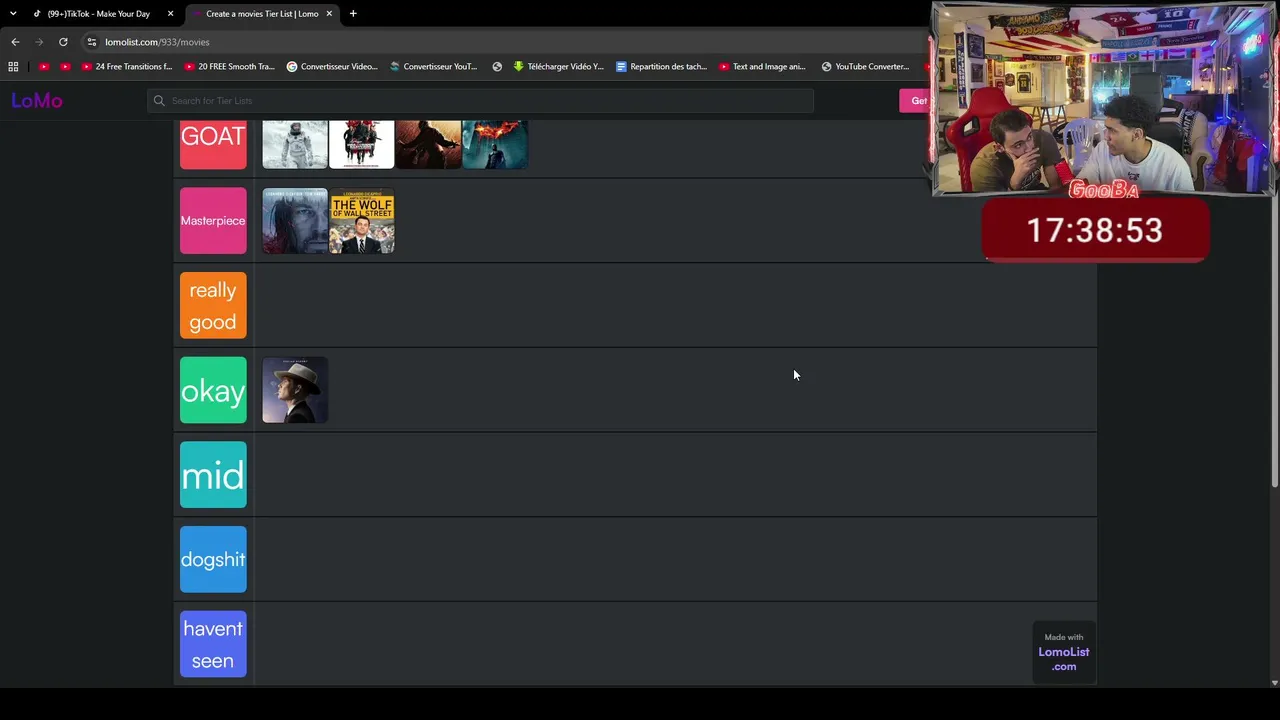1280x720 pixels.
Task: Open the Convertisseur Video bookmark
Action: click(332, 67)
